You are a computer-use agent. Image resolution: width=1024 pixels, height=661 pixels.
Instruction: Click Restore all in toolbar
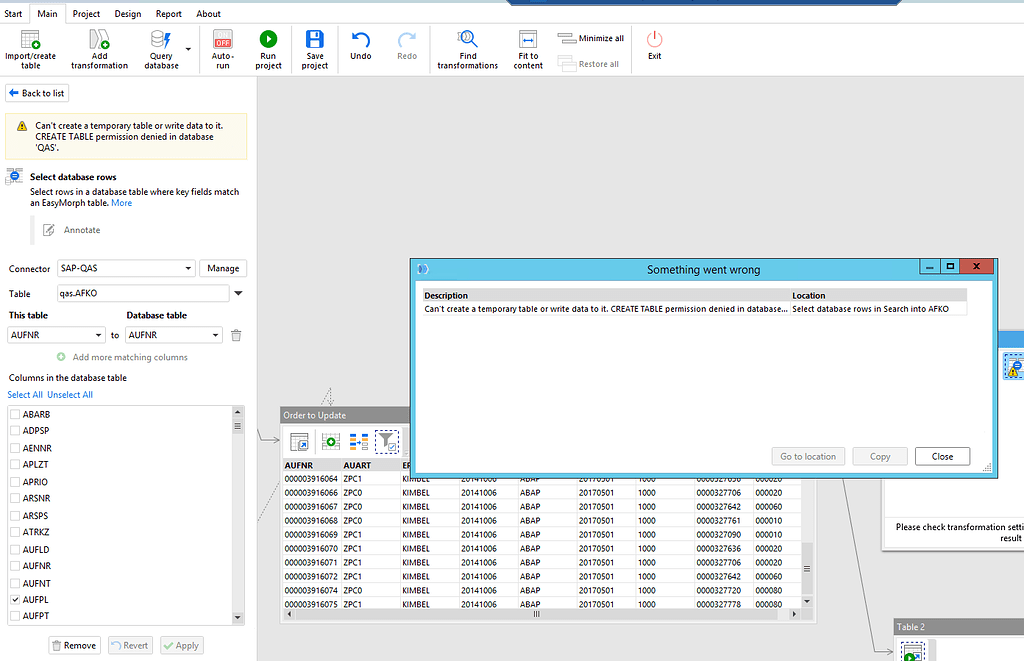point(588,64)
